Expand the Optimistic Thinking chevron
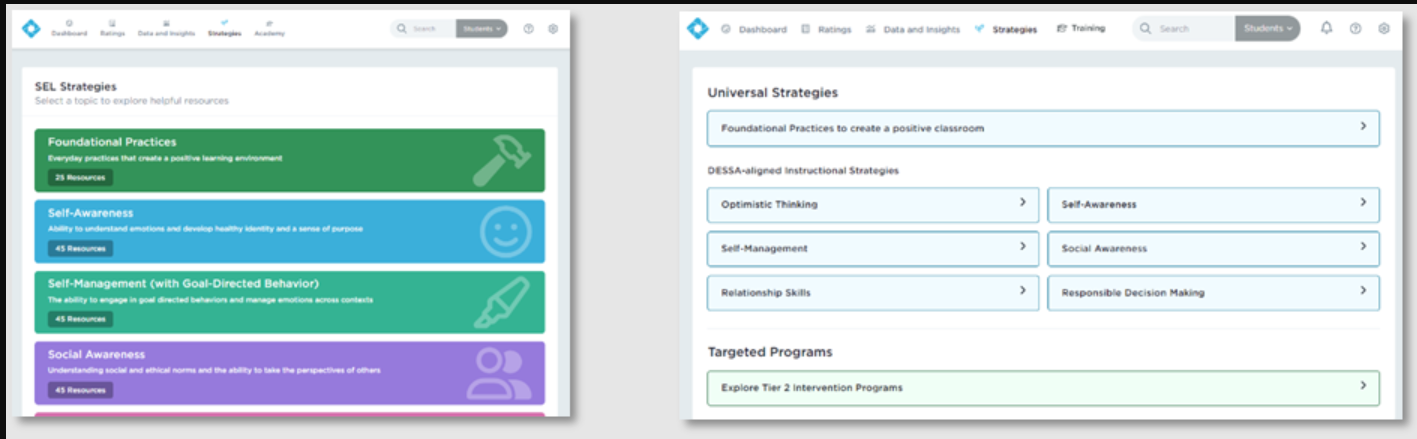The width and height of the screenshot is (1417, 439). (1022, 202)
